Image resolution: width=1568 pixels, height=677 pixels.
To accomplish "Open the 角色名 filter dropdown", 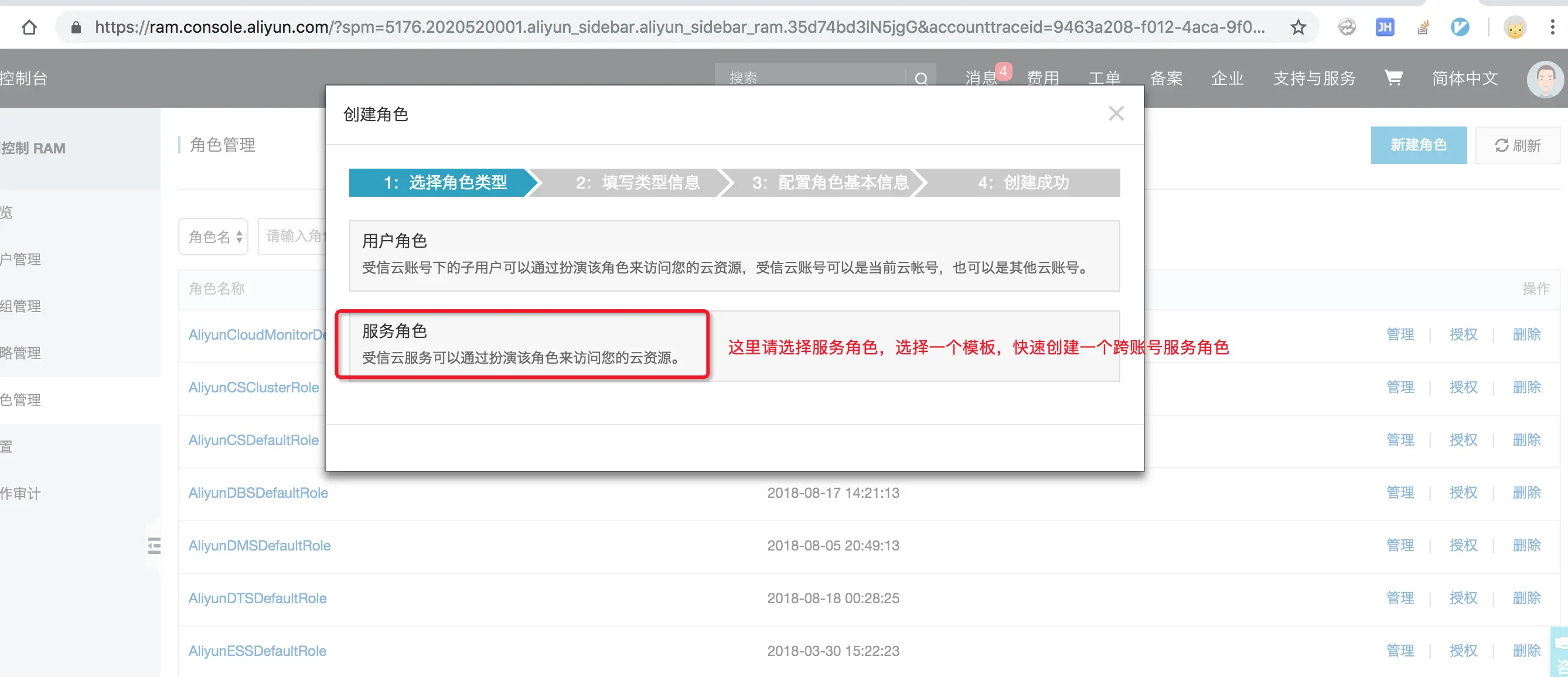I will click(214, 237).
